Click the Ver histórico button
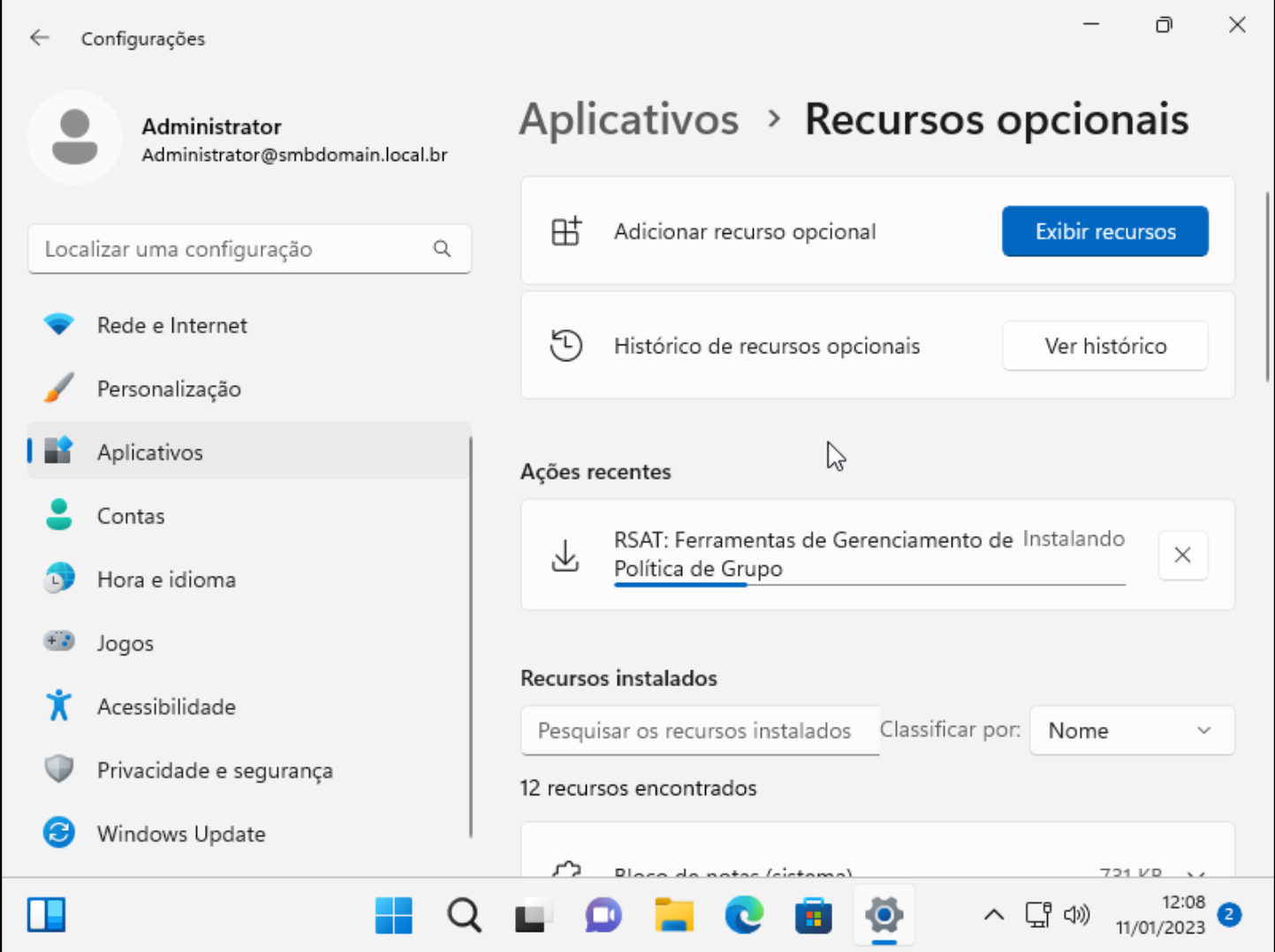The height and width of the screenshot is (952, 1275). 1104,346
